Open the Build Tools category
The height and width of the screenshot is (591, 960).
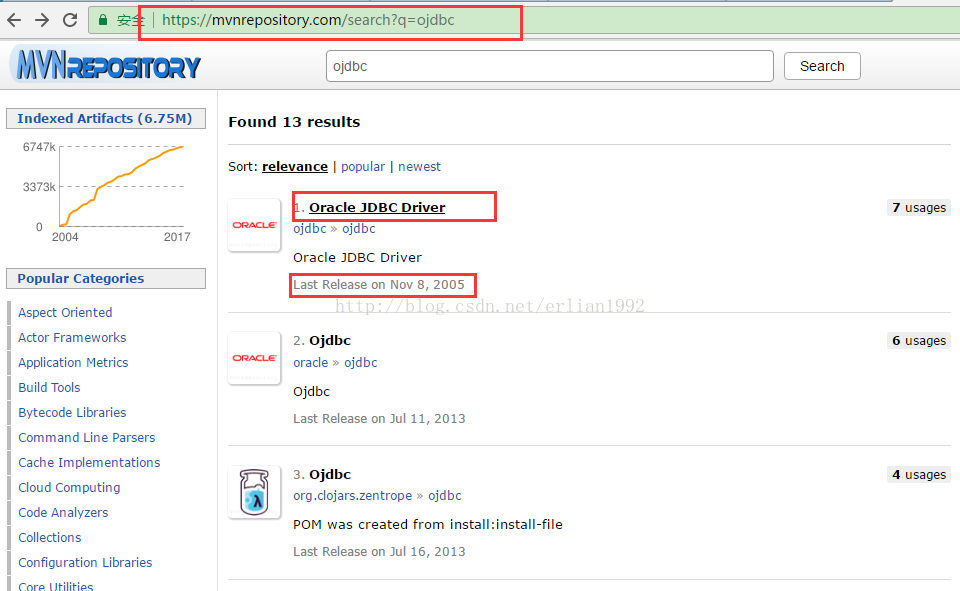point(49,388)
